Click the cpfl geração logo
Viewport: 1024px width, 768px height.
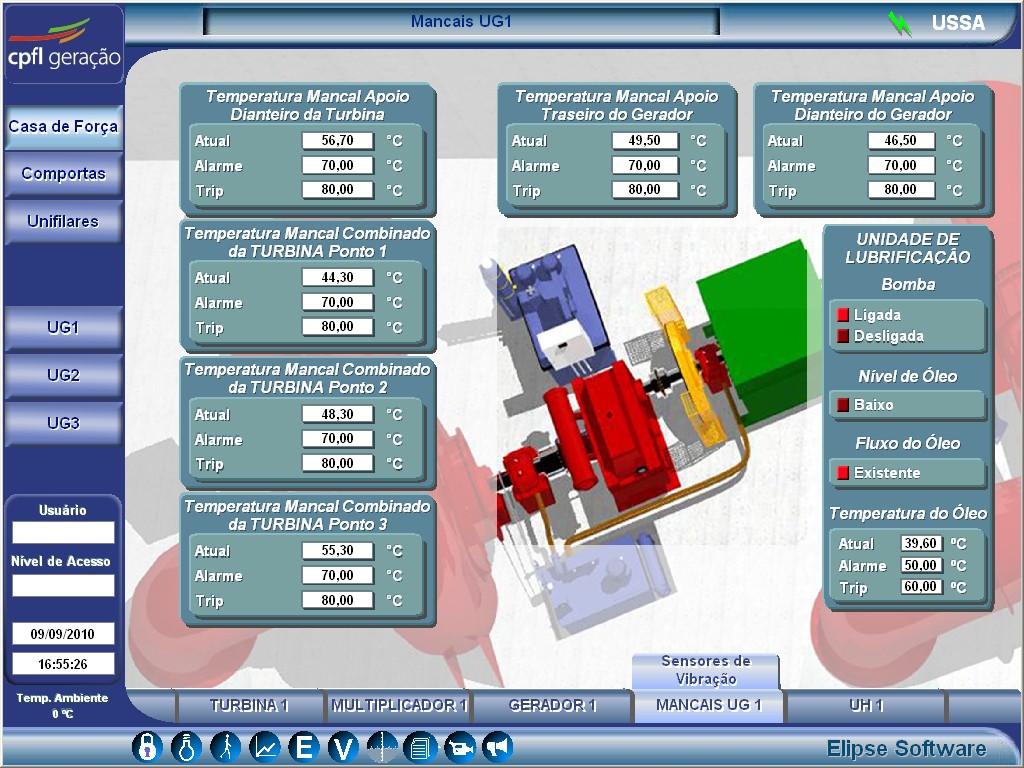pos(64,46)
